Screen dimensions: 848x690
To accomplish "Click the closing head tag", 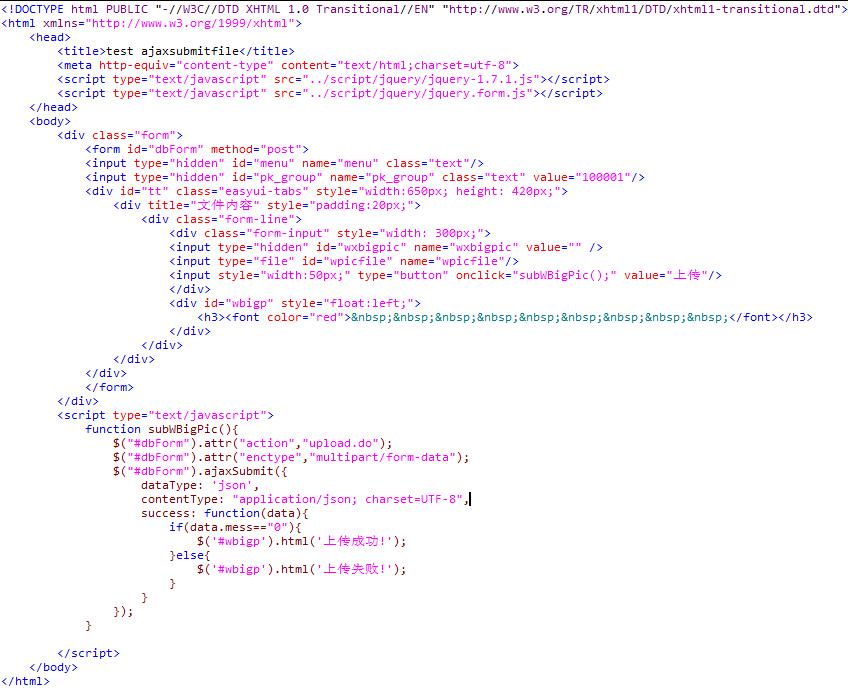I will (54, 107).
